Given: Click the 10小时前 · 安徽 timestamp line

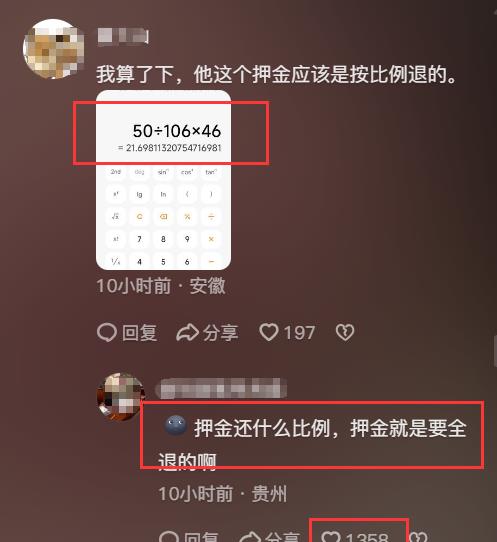Looking at the screenshot, I should 161,286.
